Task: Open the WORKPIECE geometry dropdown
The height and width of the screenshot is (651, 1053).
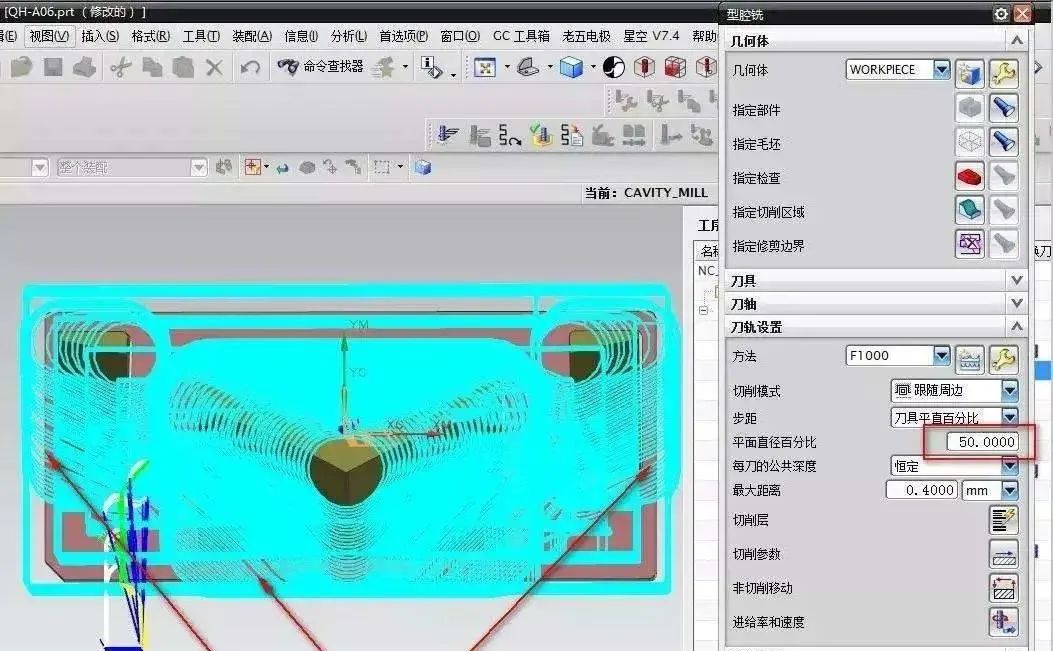Action: click(941, 70)
